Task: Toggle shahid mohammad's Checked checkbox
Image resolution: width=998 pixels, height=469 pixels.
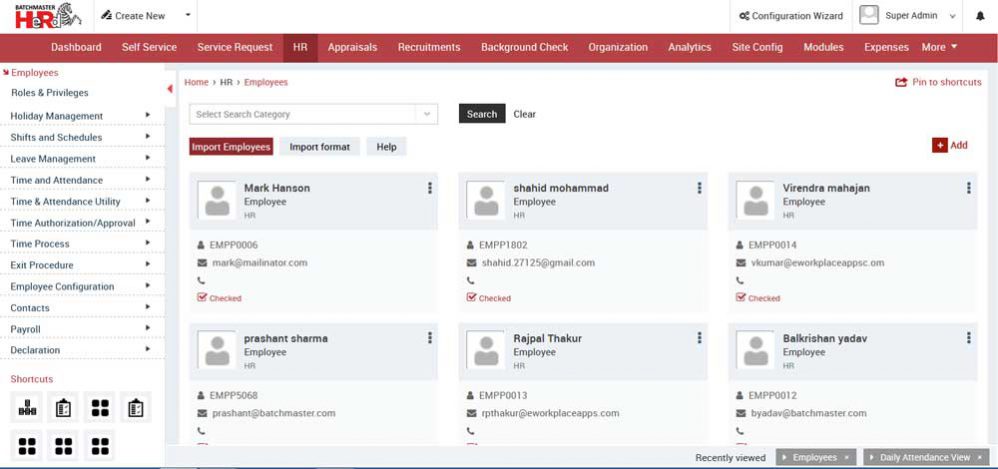Action: 472,297
